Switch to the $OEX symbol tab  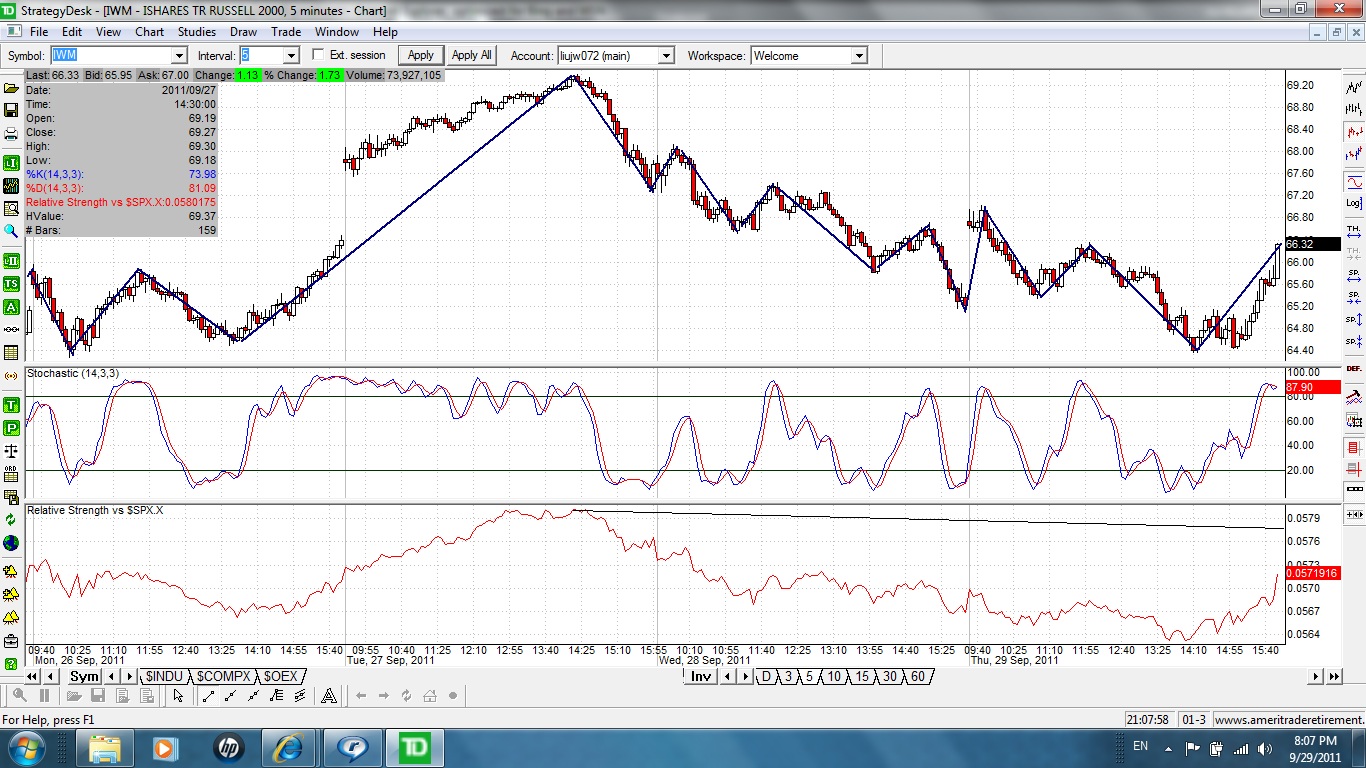pyautogui.click(x=280, y=677)
